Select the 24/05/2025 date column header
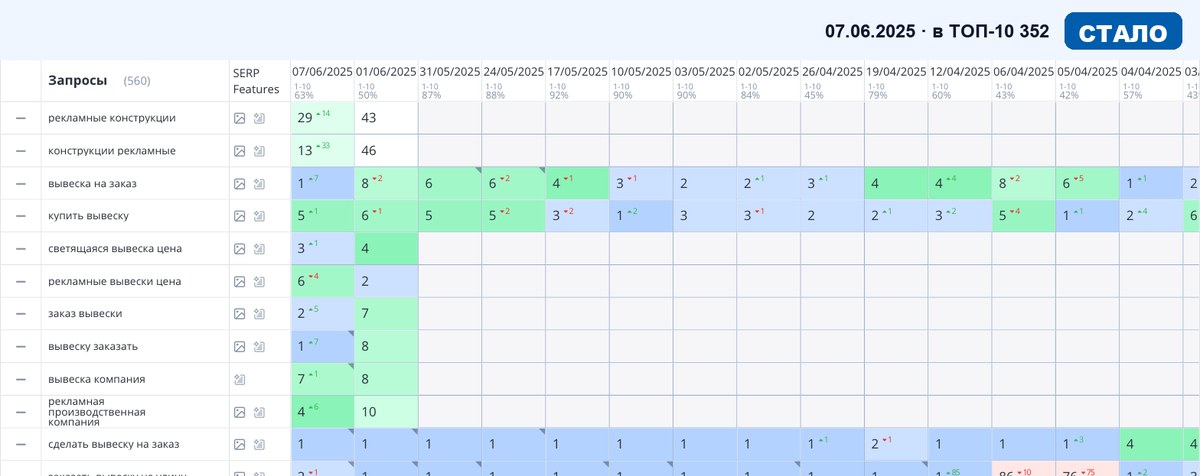 [514, 72]
